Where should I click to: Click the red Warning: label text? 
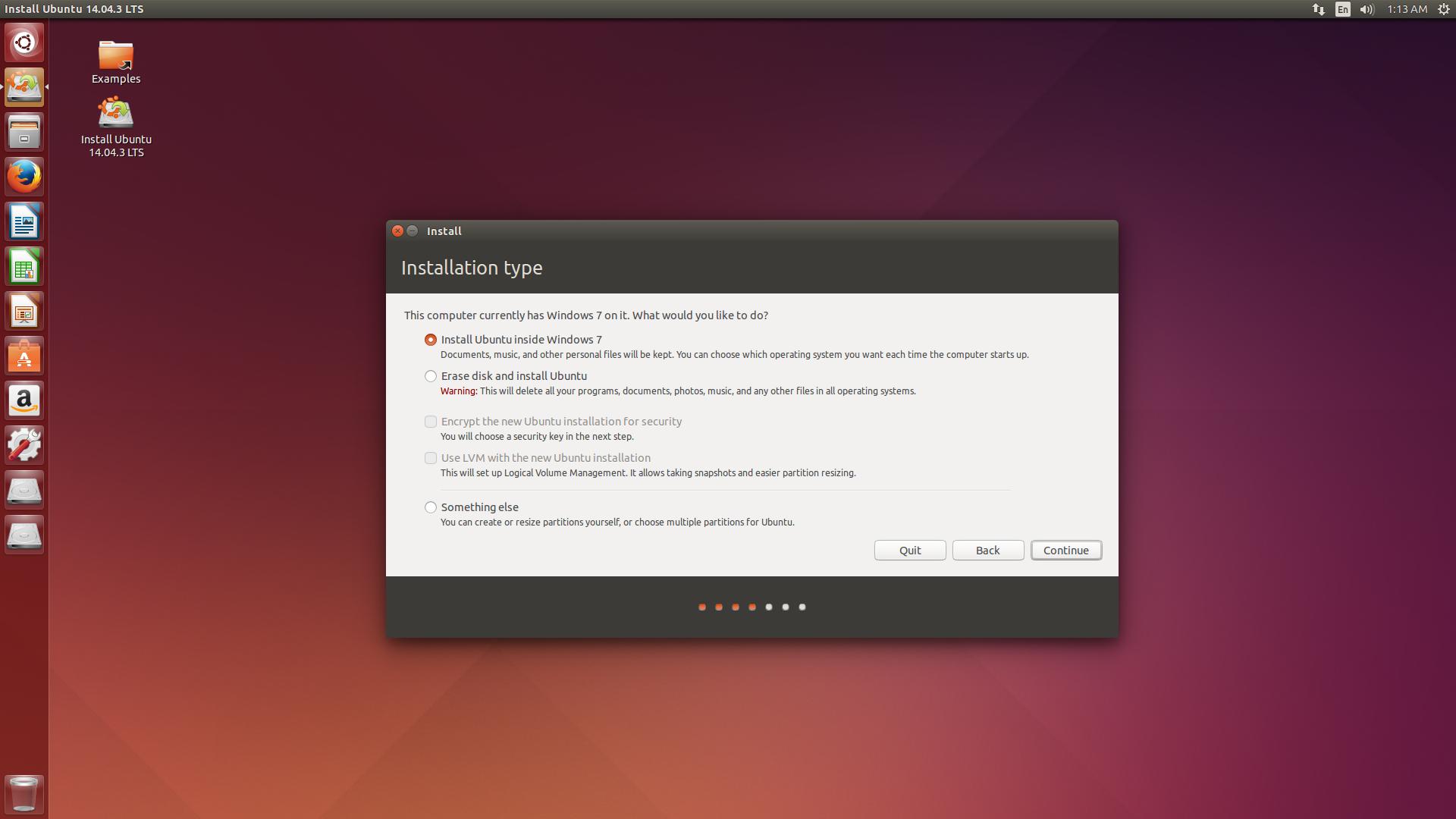click(x=459, y=391)
